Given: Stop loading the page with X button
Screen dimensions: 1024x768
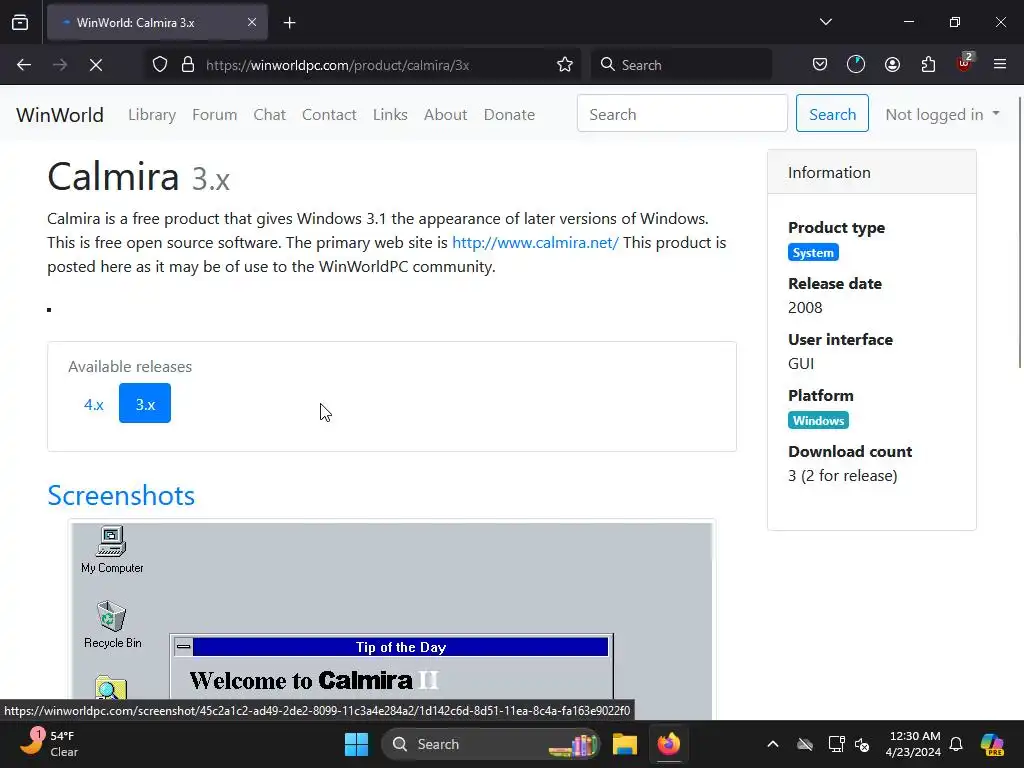Looking at the screenshot, I should (x=96, y=65).
